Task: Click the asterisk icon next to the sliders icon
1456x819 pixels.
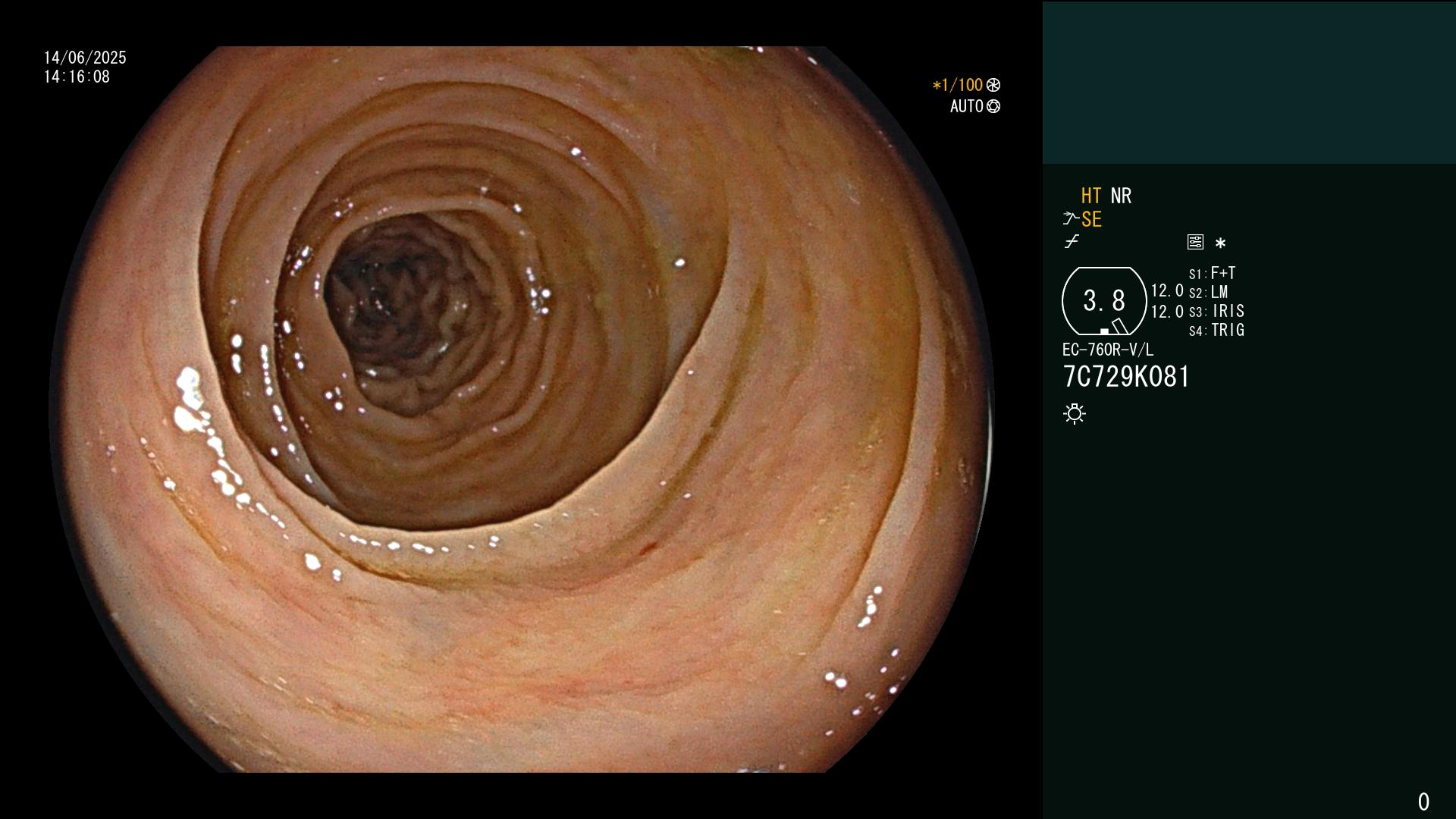Action: coord(1220,243)
